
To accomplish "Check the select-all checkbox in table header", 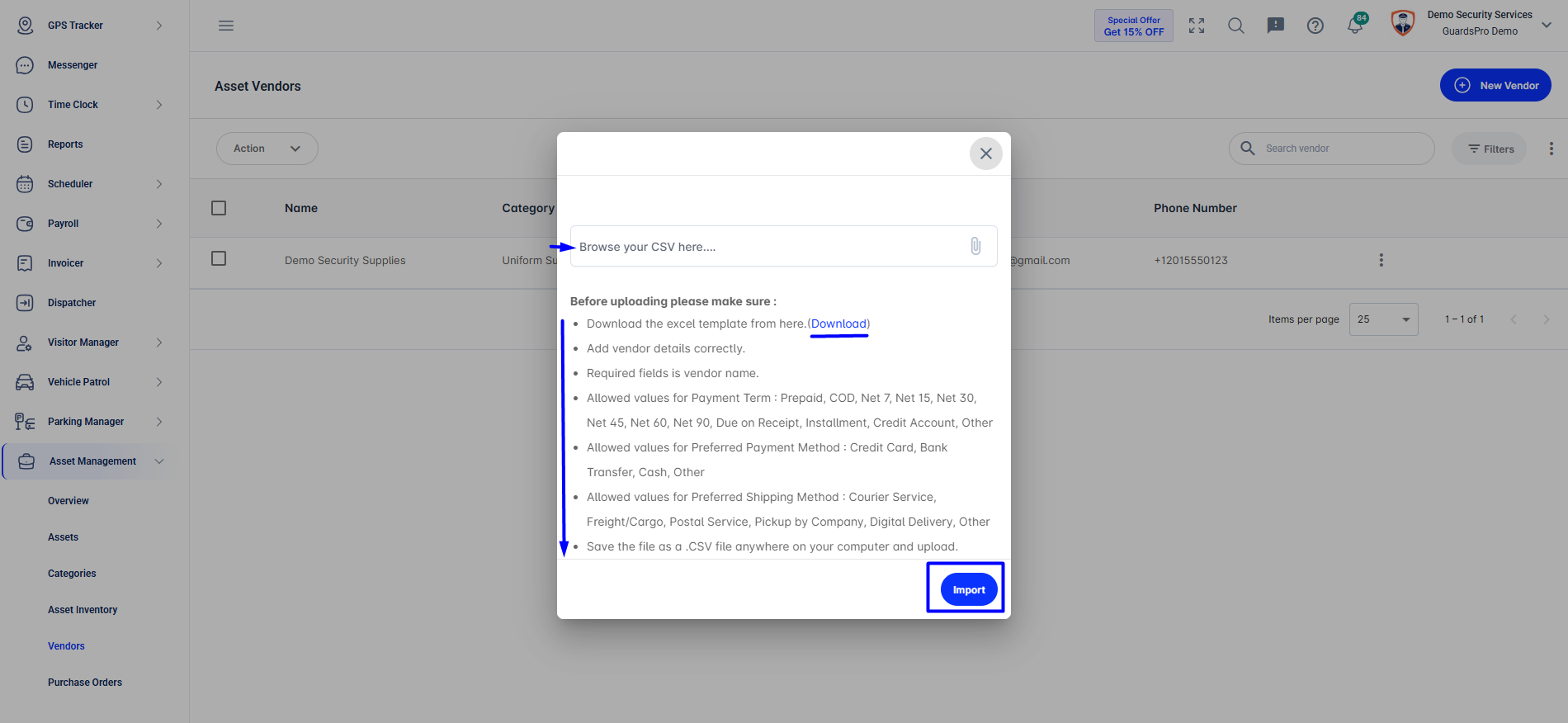I will [x=219, y=208].
